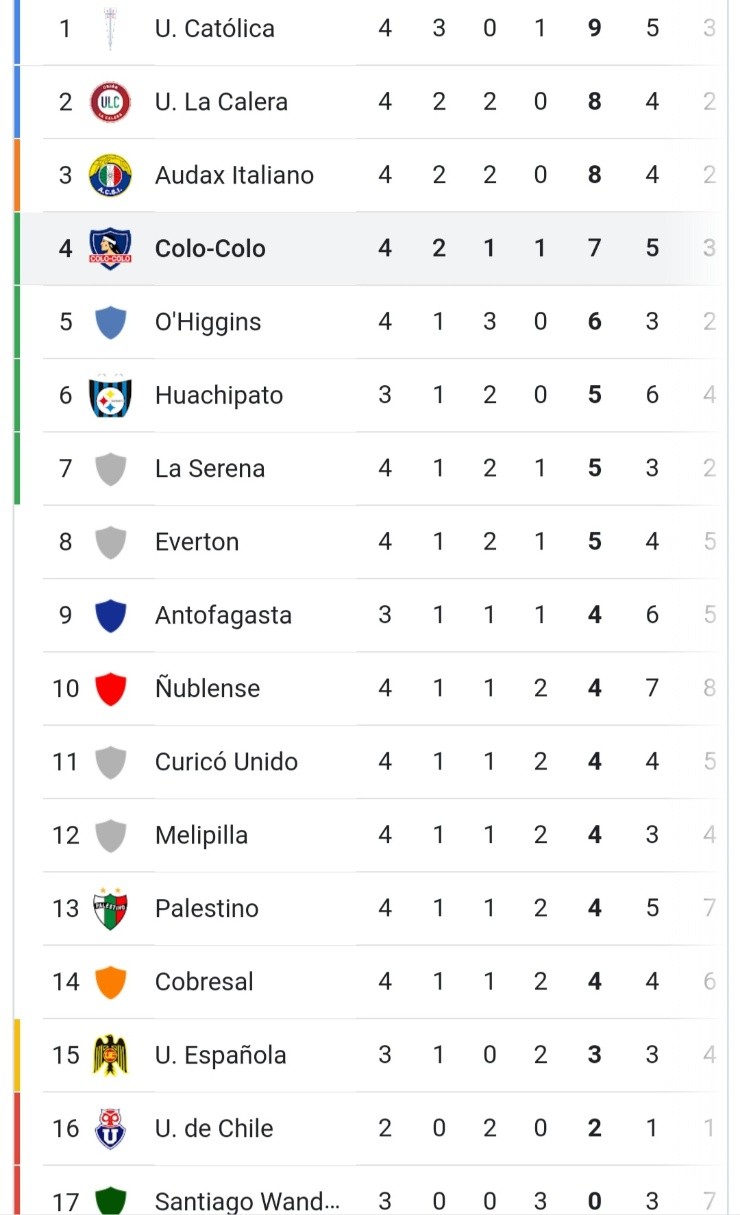Click Audax Italiano's points value 8
Image resolution: width=740 pixels, height=1215 pixels.
[x=595, y=175]
